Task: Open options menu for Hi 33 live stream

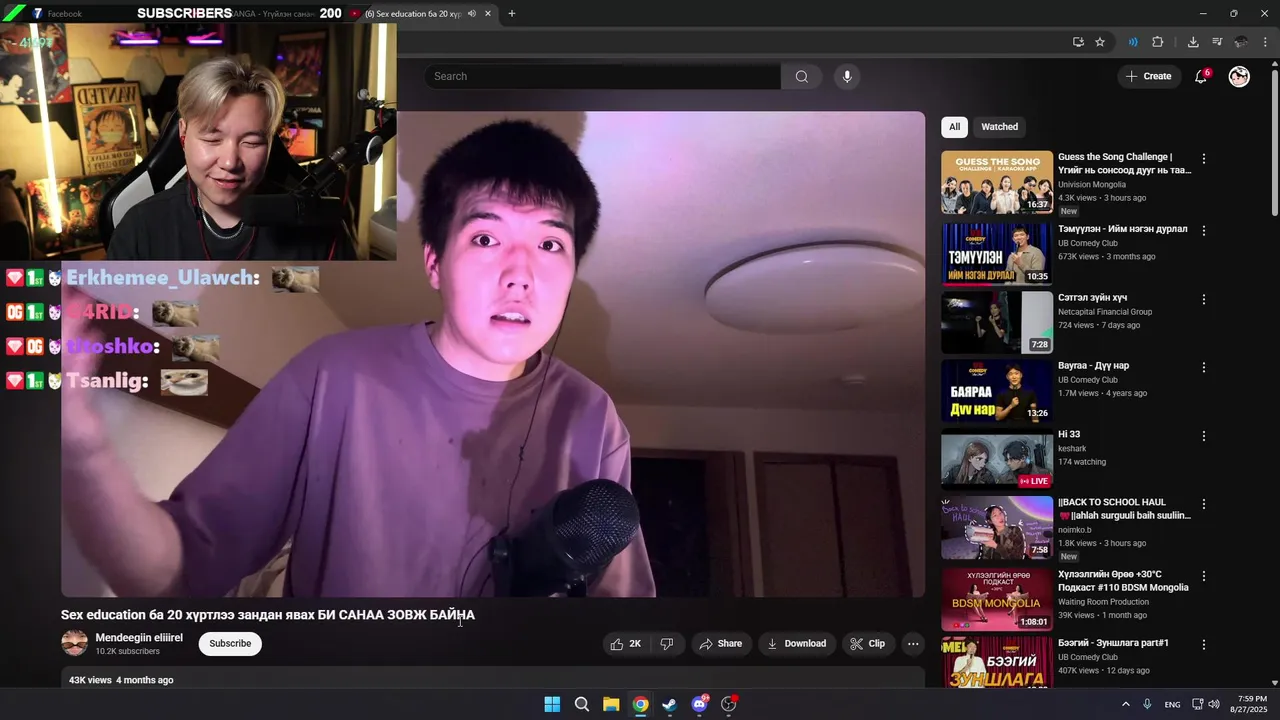Action: (1204, 437)
